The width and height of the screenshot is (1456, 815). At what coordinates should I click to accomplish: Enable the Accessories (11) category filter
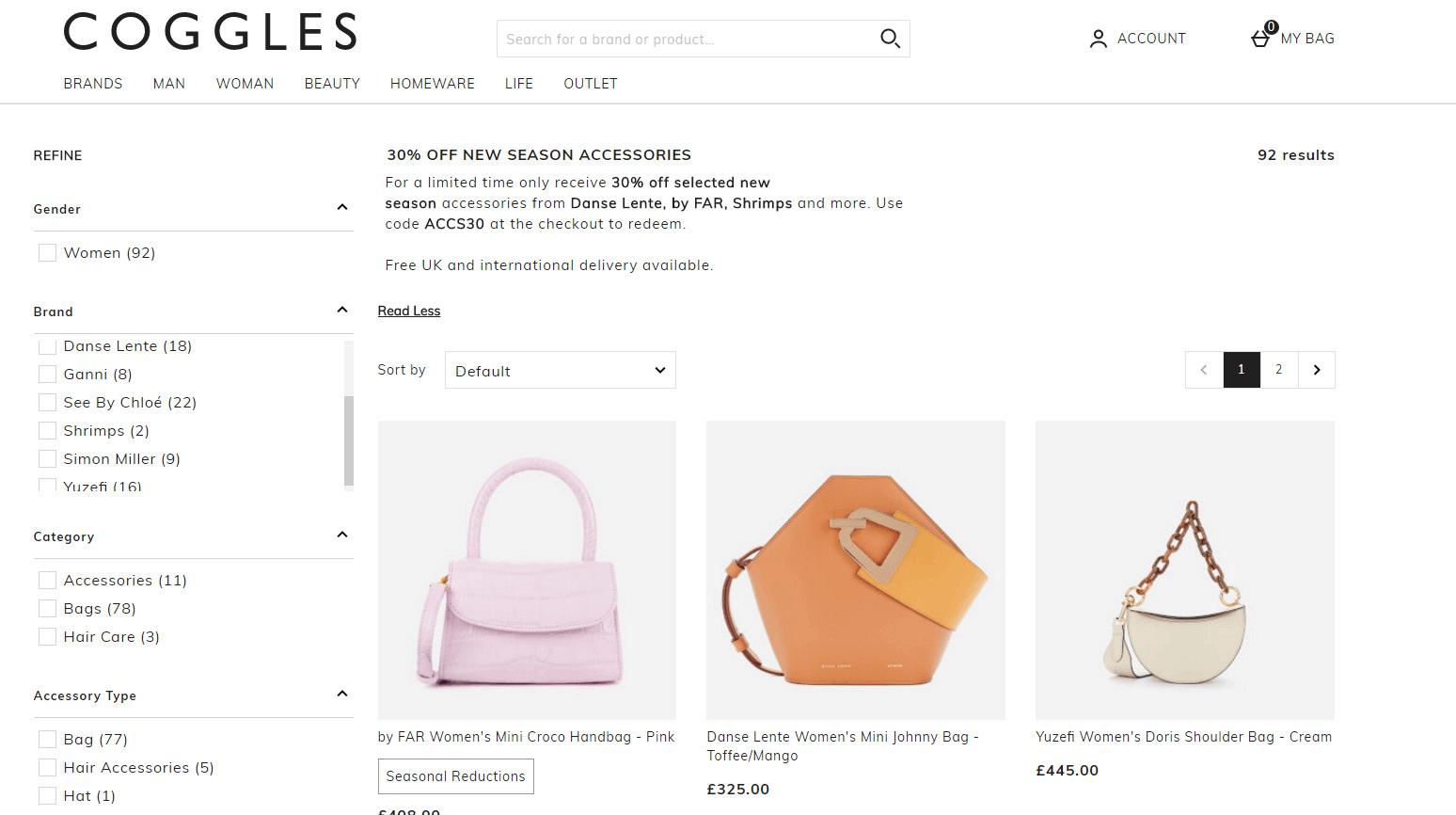(47, 581)
